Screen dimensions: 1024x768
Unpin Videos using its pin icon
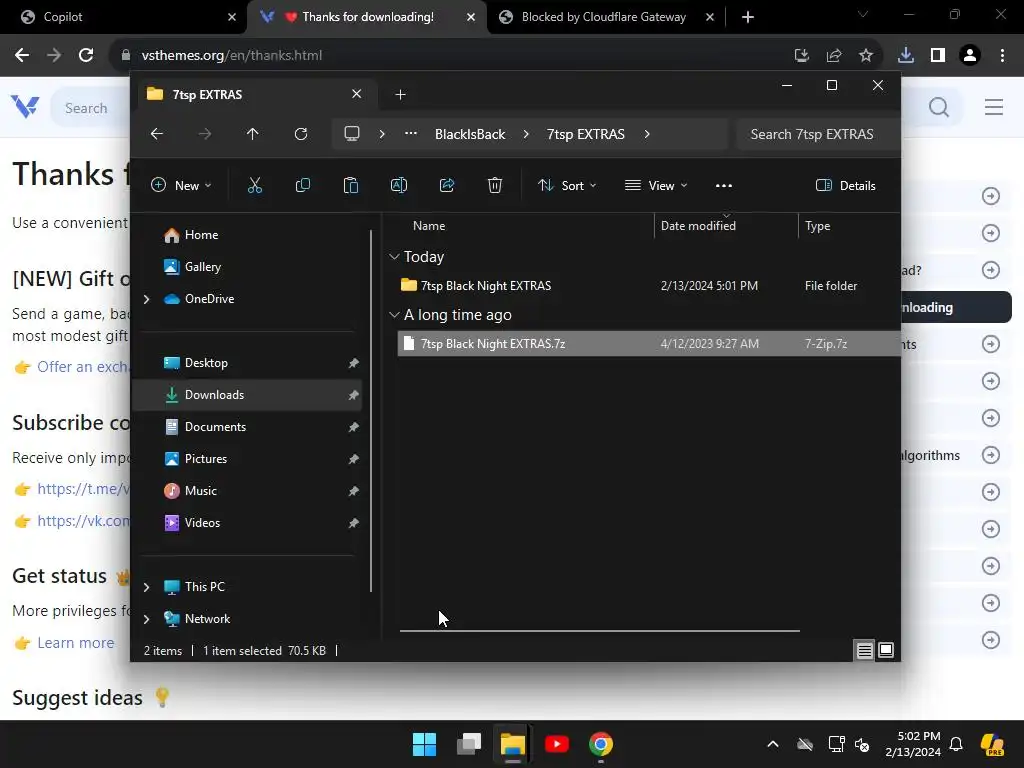353,523
